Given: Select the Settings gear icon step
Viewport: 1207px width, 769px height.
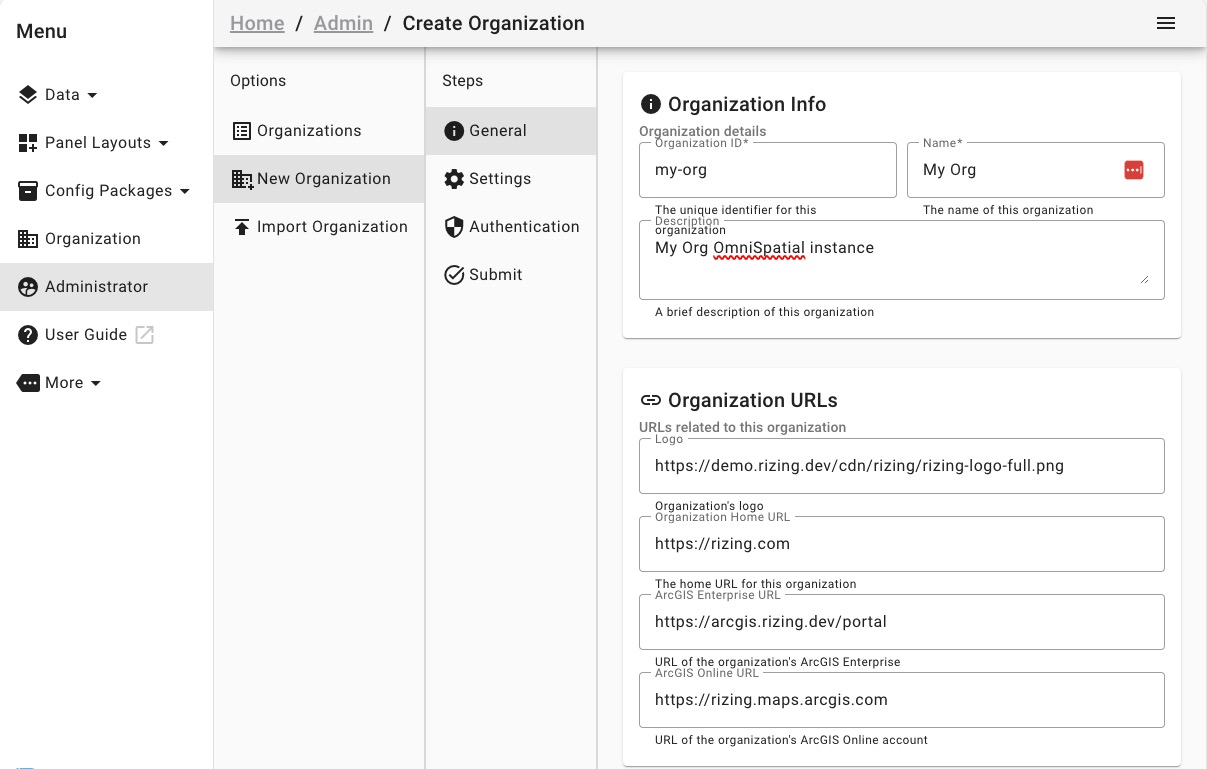Looking at the screenshot, I should point(454,179).
